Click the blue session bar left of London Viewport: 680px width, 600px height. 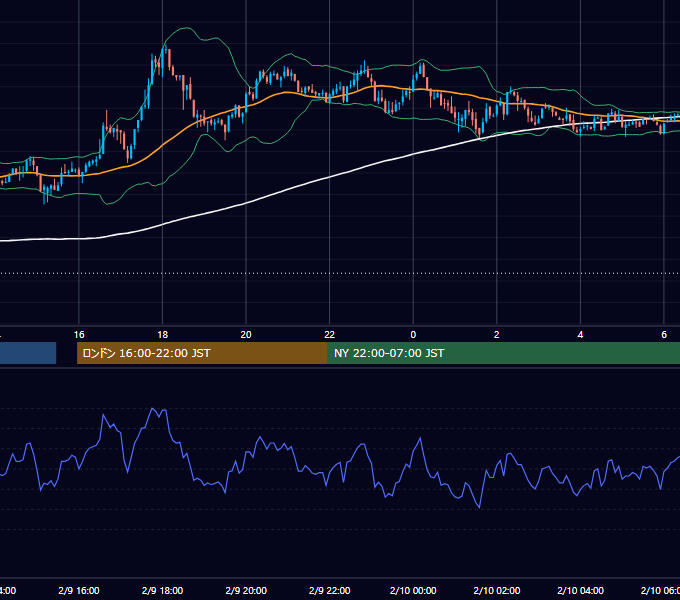pos(28,353)
